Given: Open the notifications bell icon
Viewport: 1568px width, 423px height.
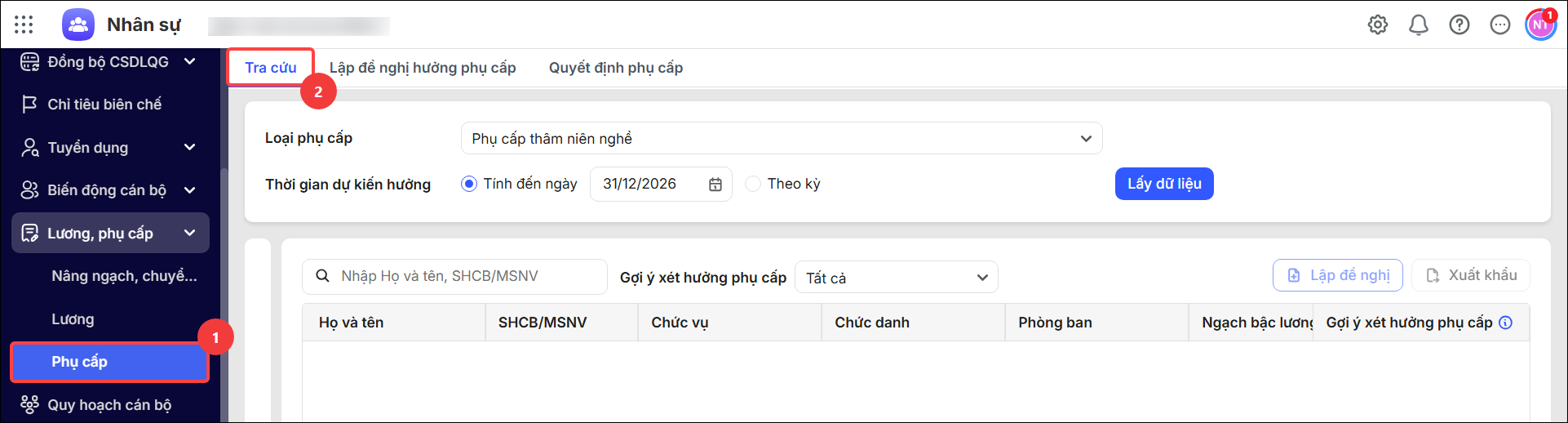Looking at the screenshot, I should click(1419, 24).
